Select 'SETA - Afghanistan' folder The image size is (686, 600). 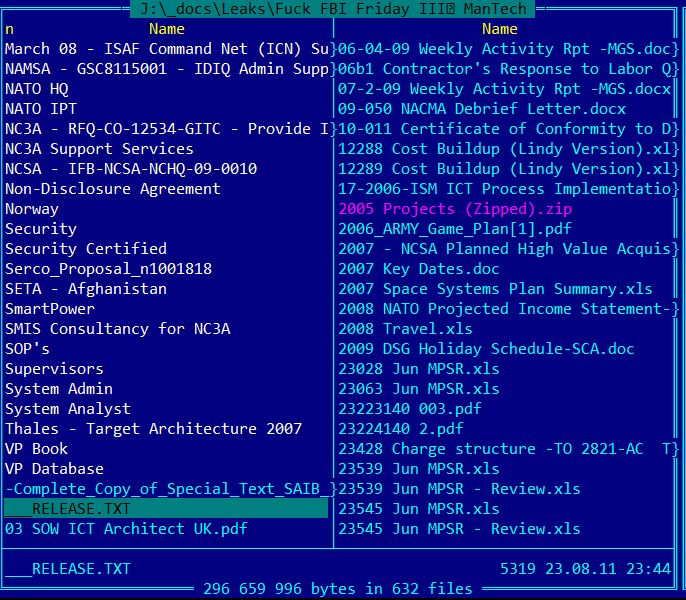coord(86,289)
